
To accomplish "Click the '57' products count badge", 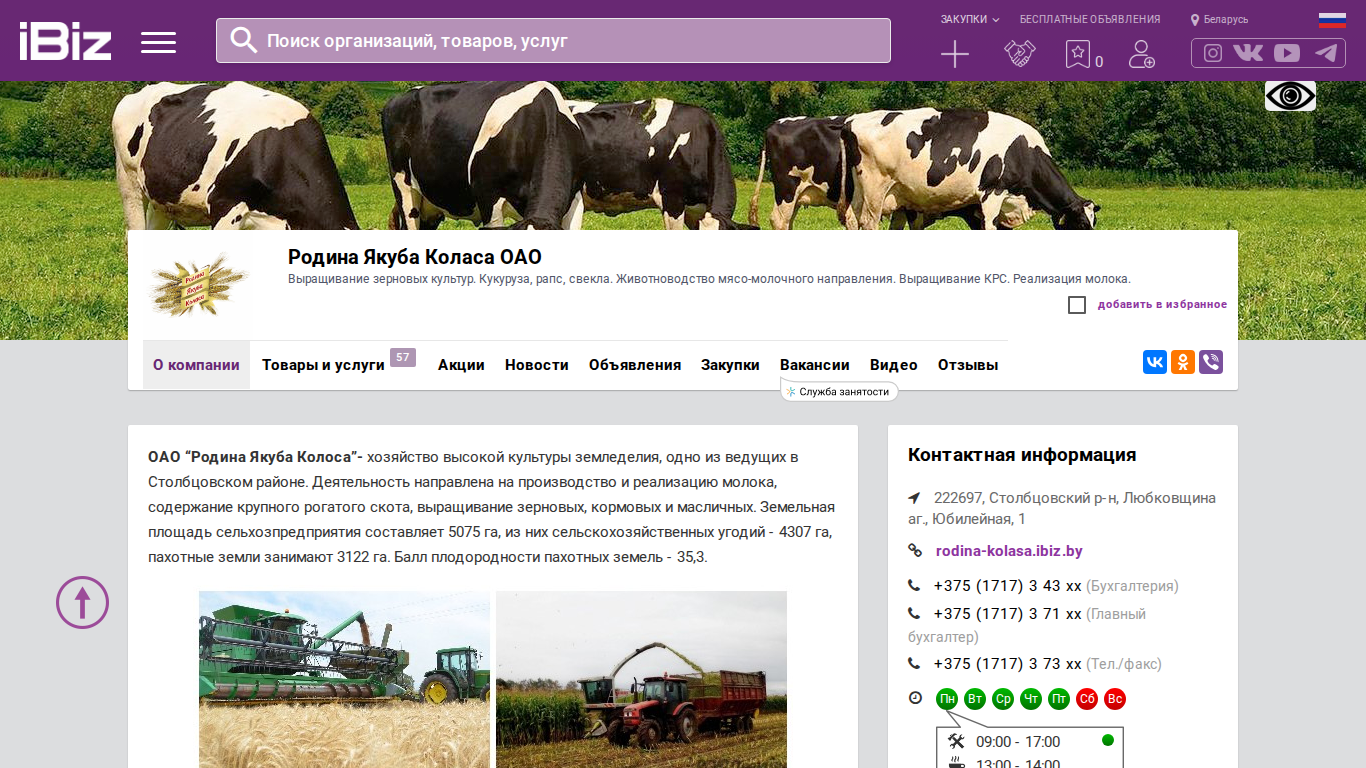I will point(403,357).
